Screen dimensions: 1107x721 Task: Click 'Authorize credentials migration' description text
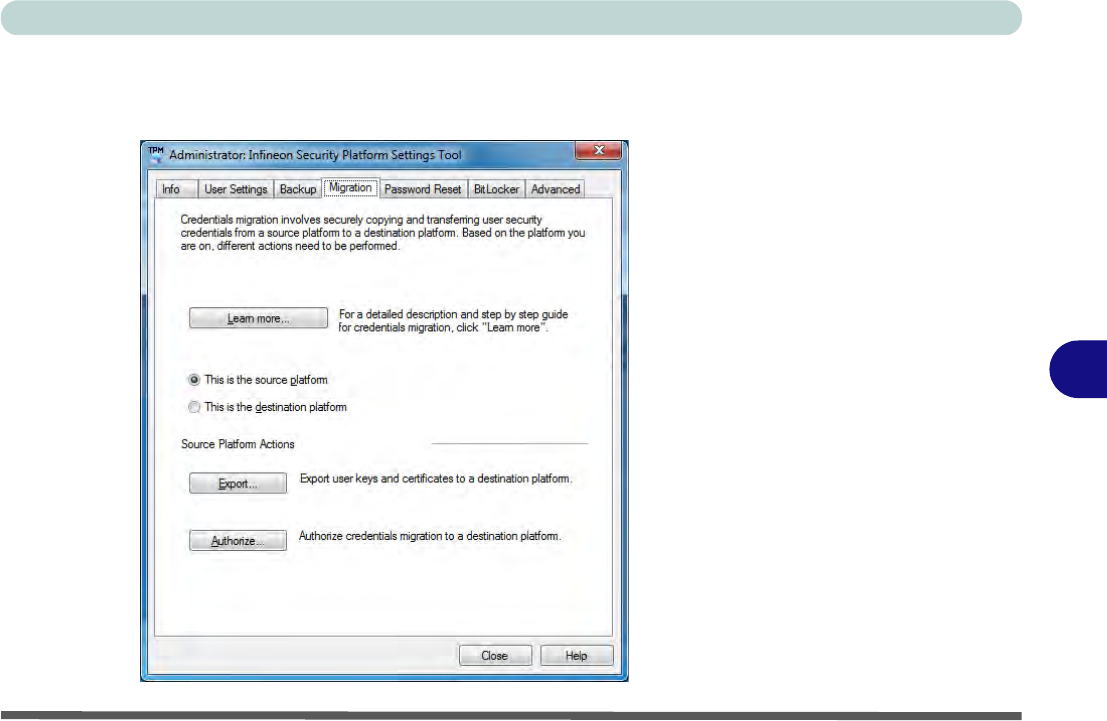(x=430, y=537)
